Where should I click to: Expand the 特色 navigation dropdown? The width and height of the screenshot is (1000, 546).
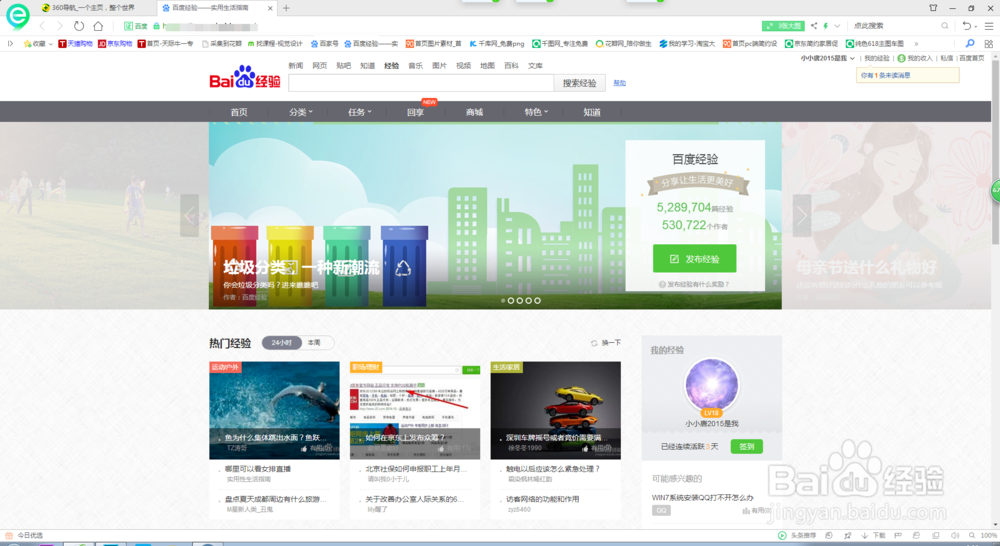click(x=536, y=112)
